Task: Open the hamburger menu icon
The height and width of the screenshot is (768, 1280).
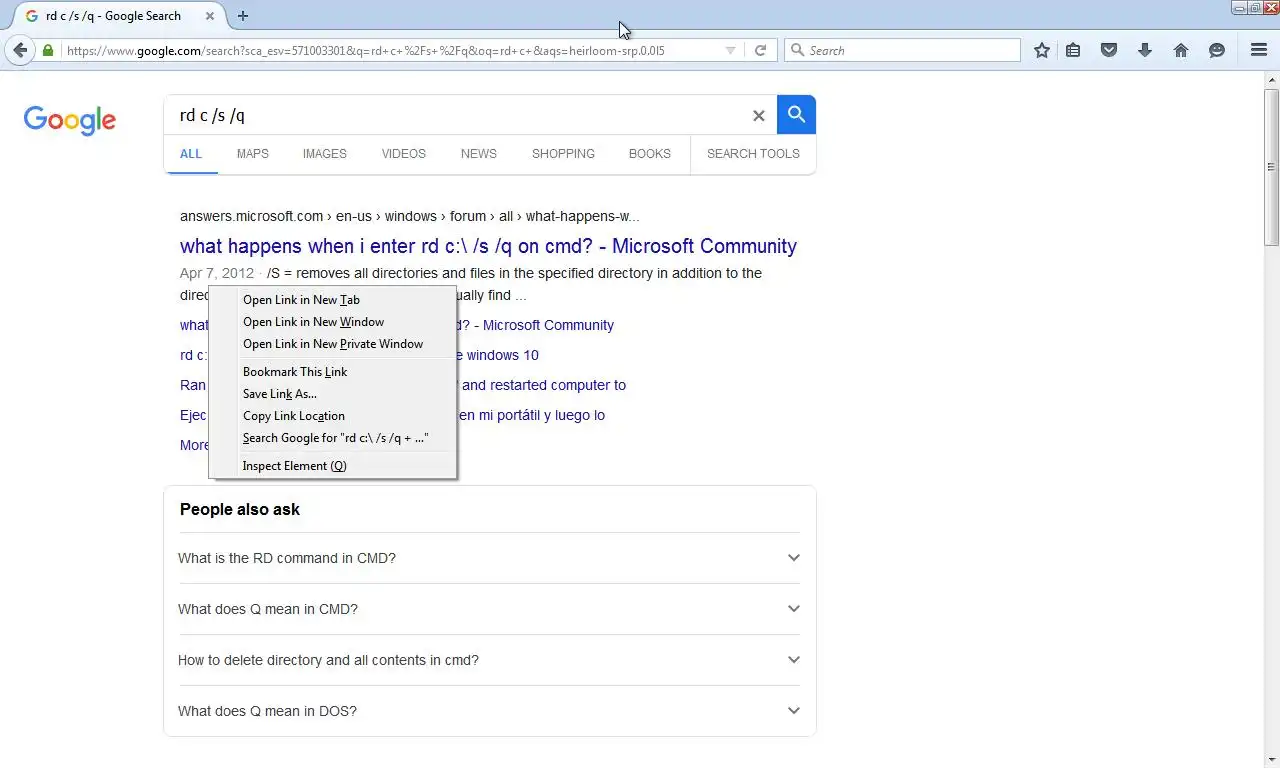Action: [x=1259, y=50]
